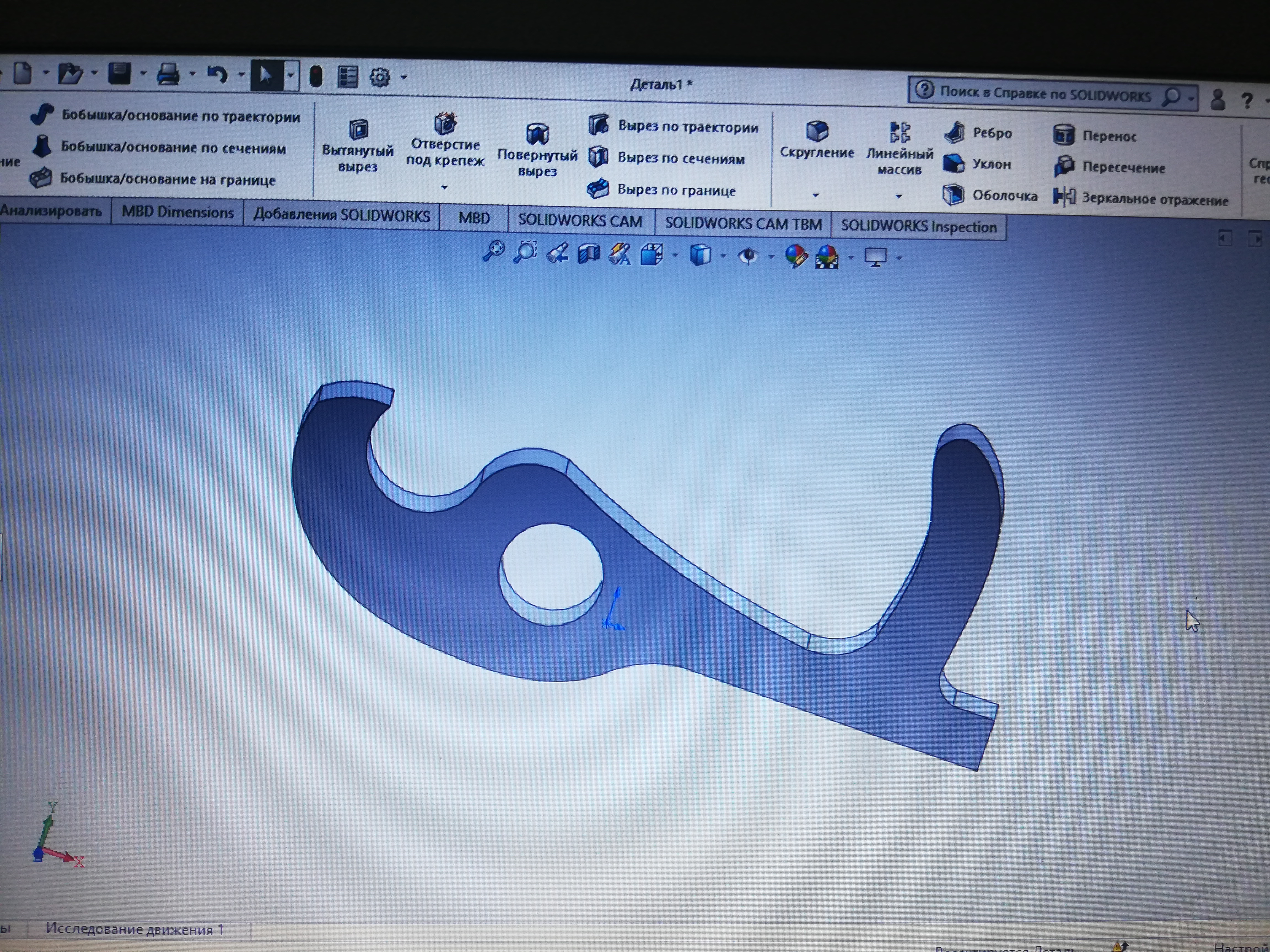The height and width of the screenshot is (952, 1270).
Task: Expand the Linear Pattern (Линейный массив) dropdown
Action: click(898, 196)
